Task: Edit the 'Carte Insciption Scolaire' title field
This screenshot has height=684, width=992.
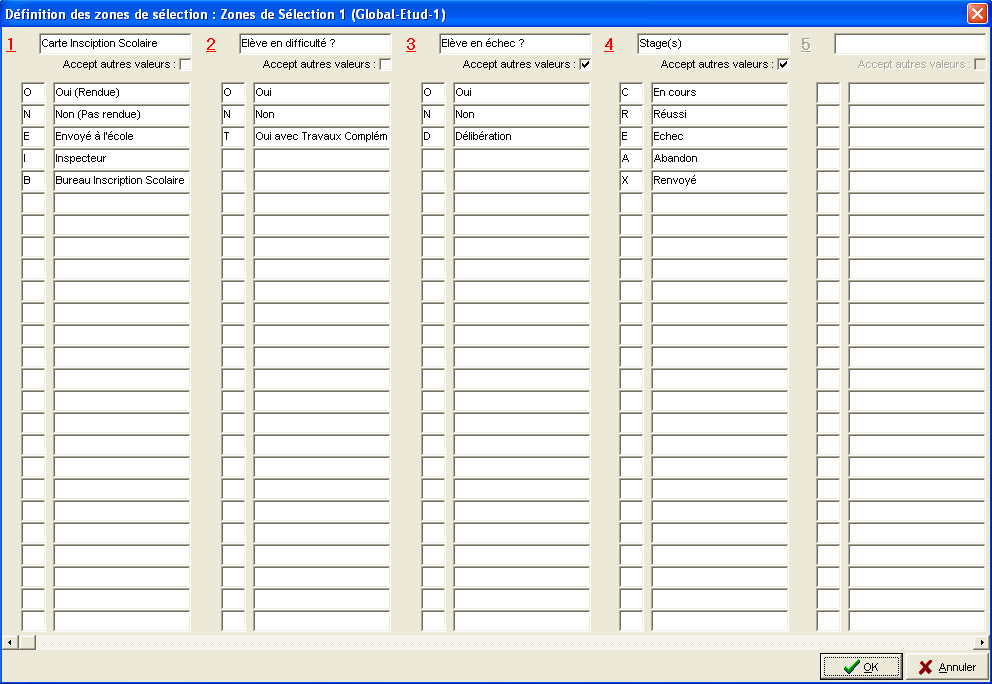Action: [115, 44]
